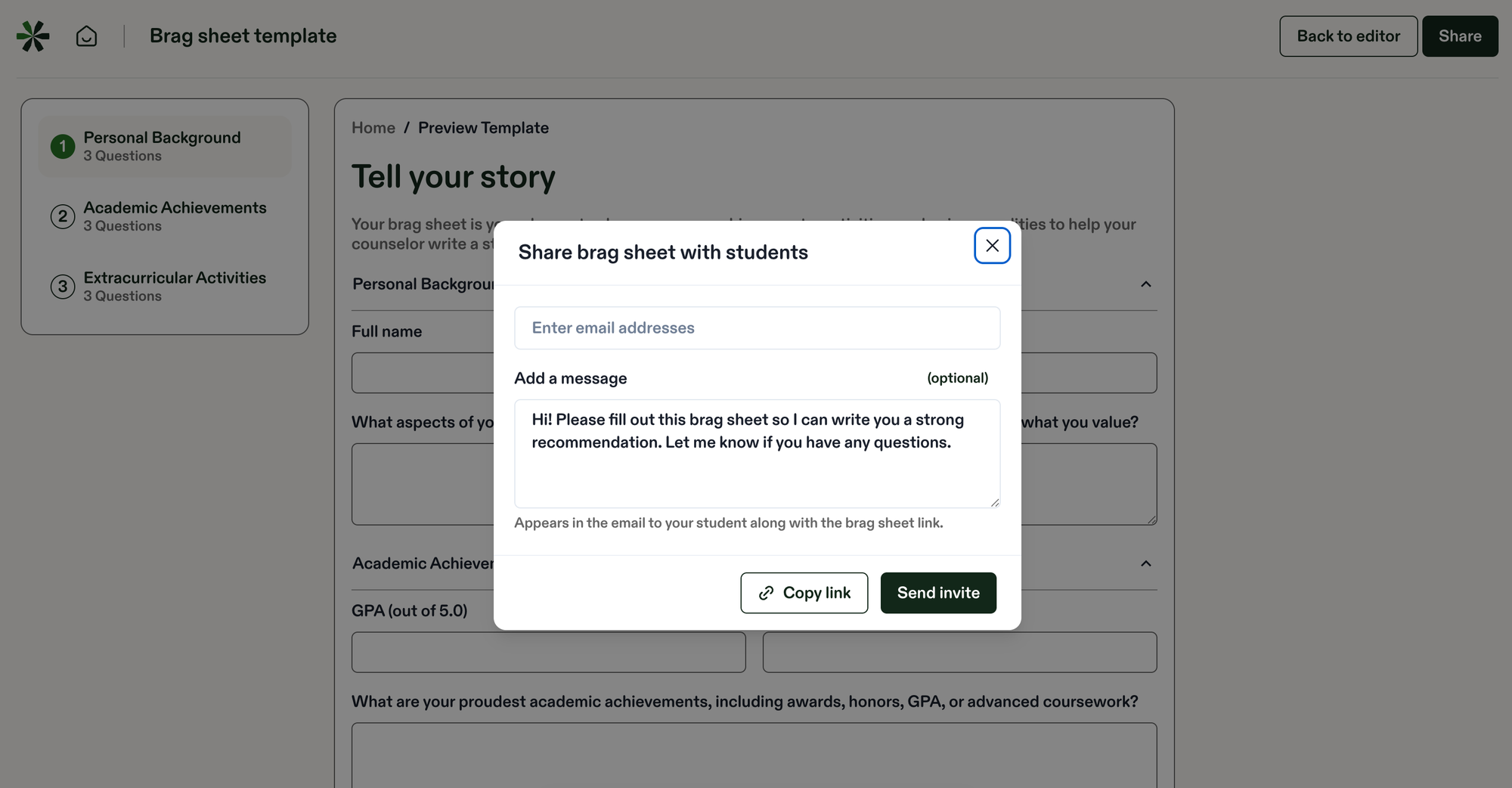Click the Copy link button
Viewport: 1512px width, 788px height.
point(804,593)
